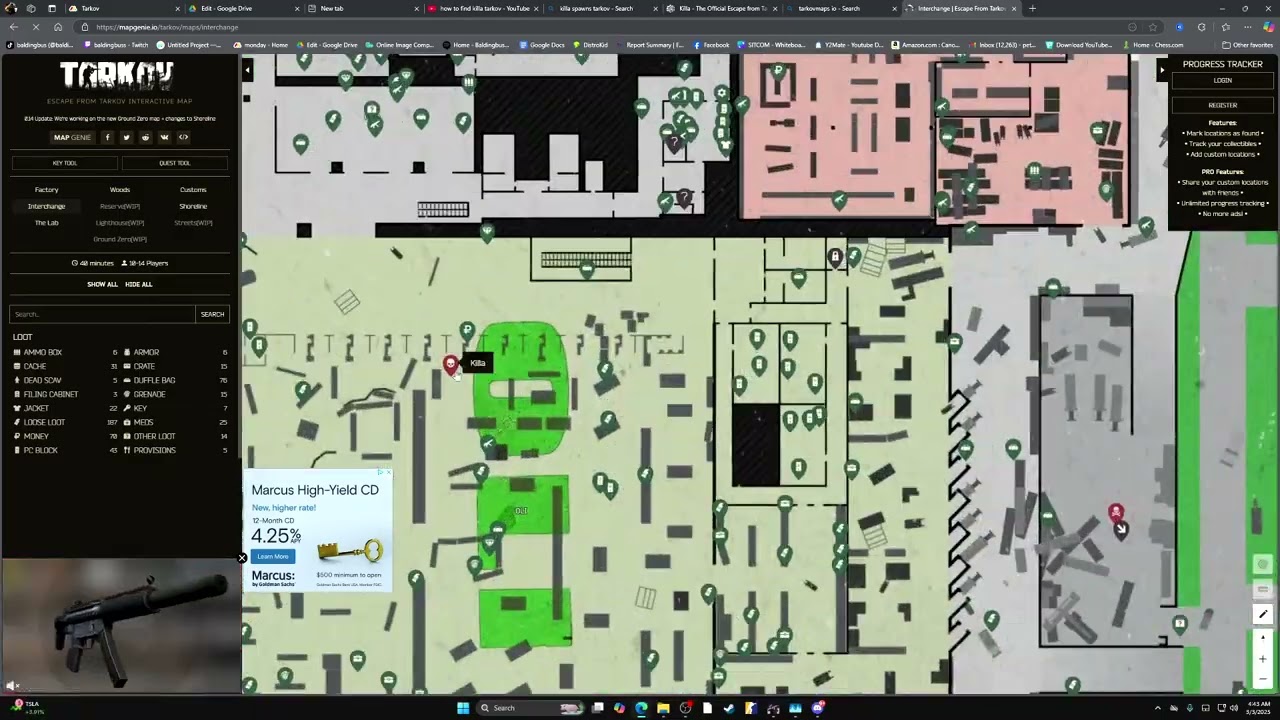Click the browser back arrow
Viewport: 1280px width, 720px height.
pos(13,27)
